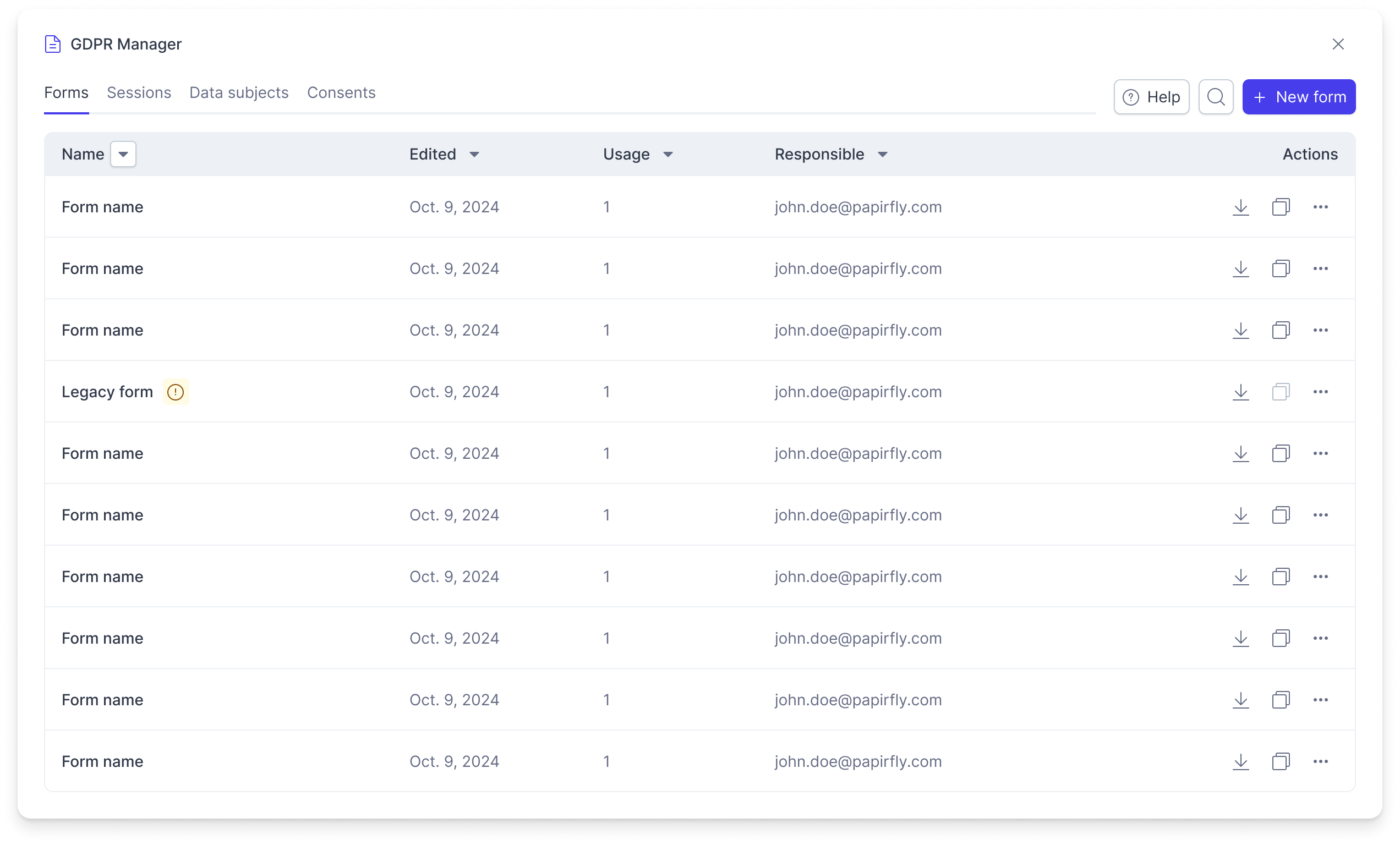Screen dimensions: 1400x845
Task: Duplicate the last Form name row
Action: pos(1281,761)
